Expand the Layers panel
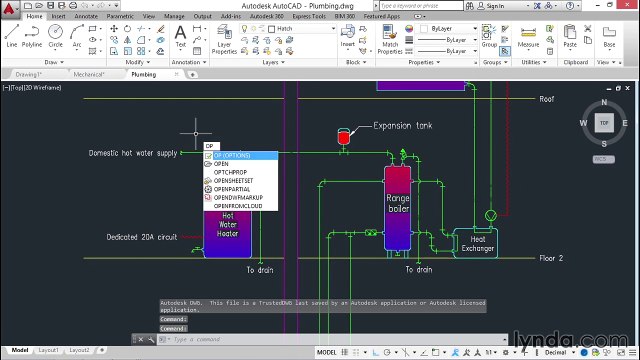The height and width of the screenshot is (360, 640). [273, 62]
